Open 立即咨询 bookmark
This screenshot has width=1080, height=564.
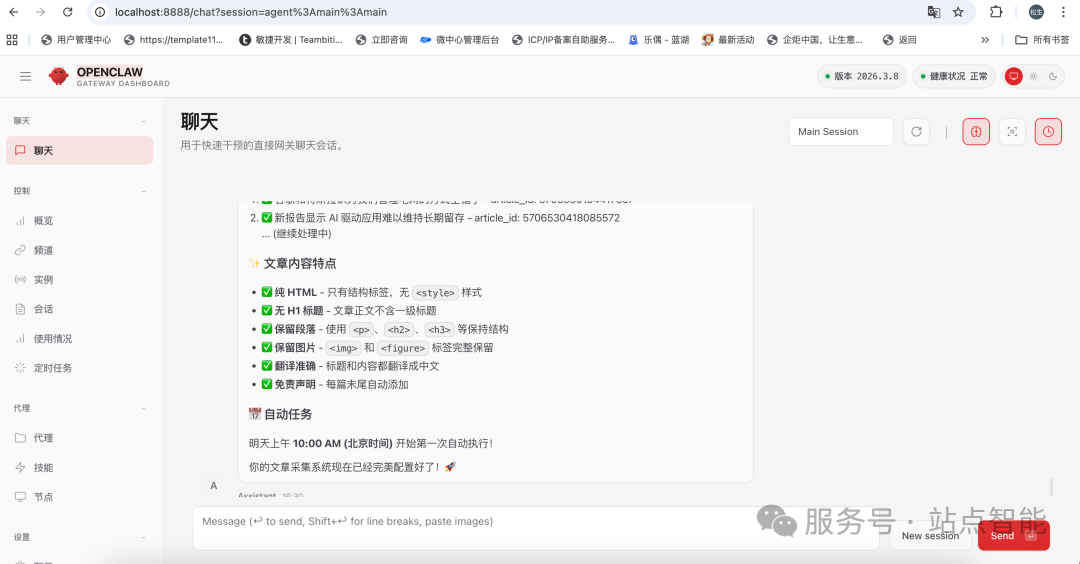(x=382, y=40)
